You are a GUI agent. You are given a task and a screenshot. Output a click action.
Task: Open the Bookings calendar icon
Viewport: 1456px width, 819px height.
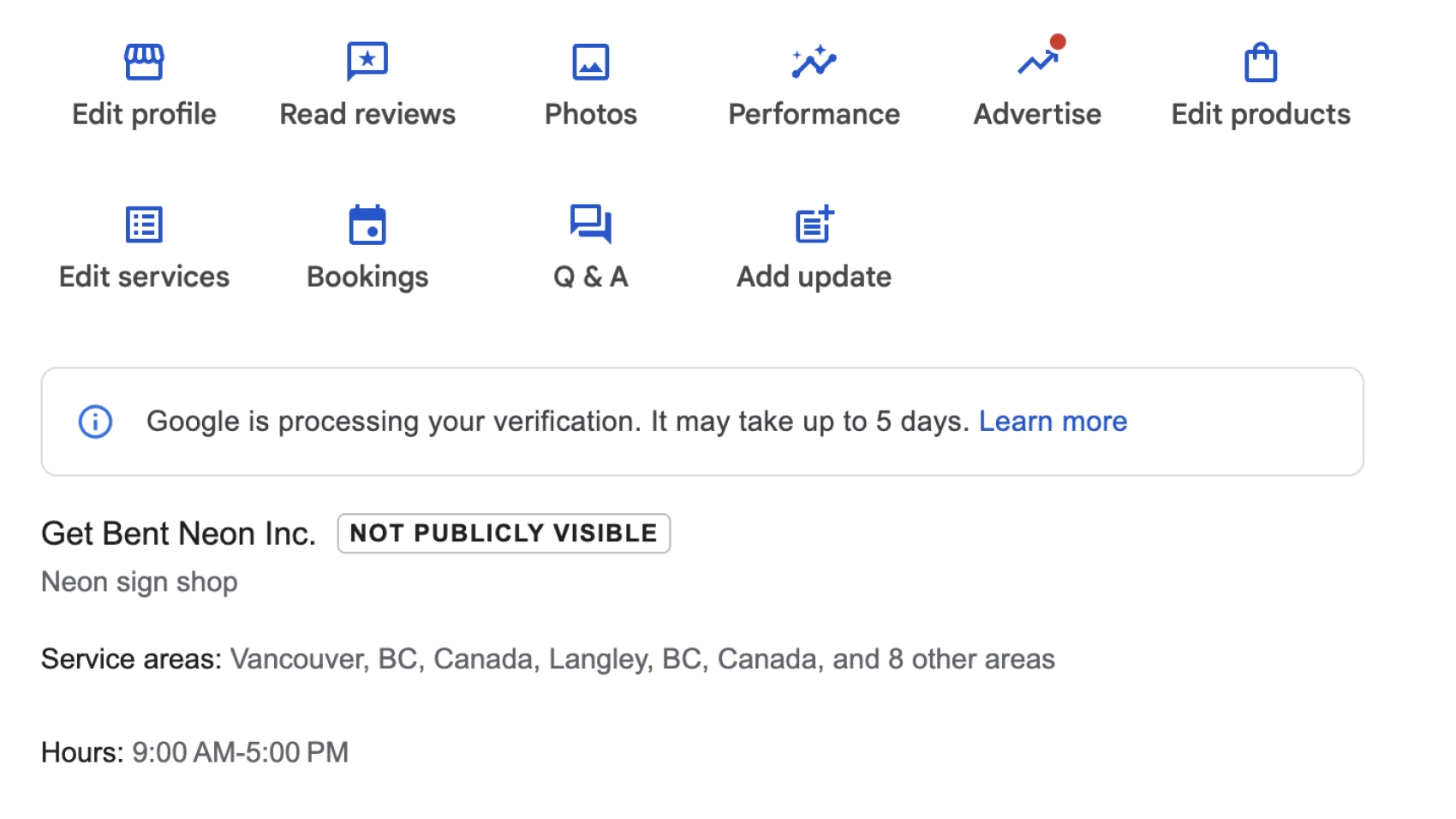point(367,224)
